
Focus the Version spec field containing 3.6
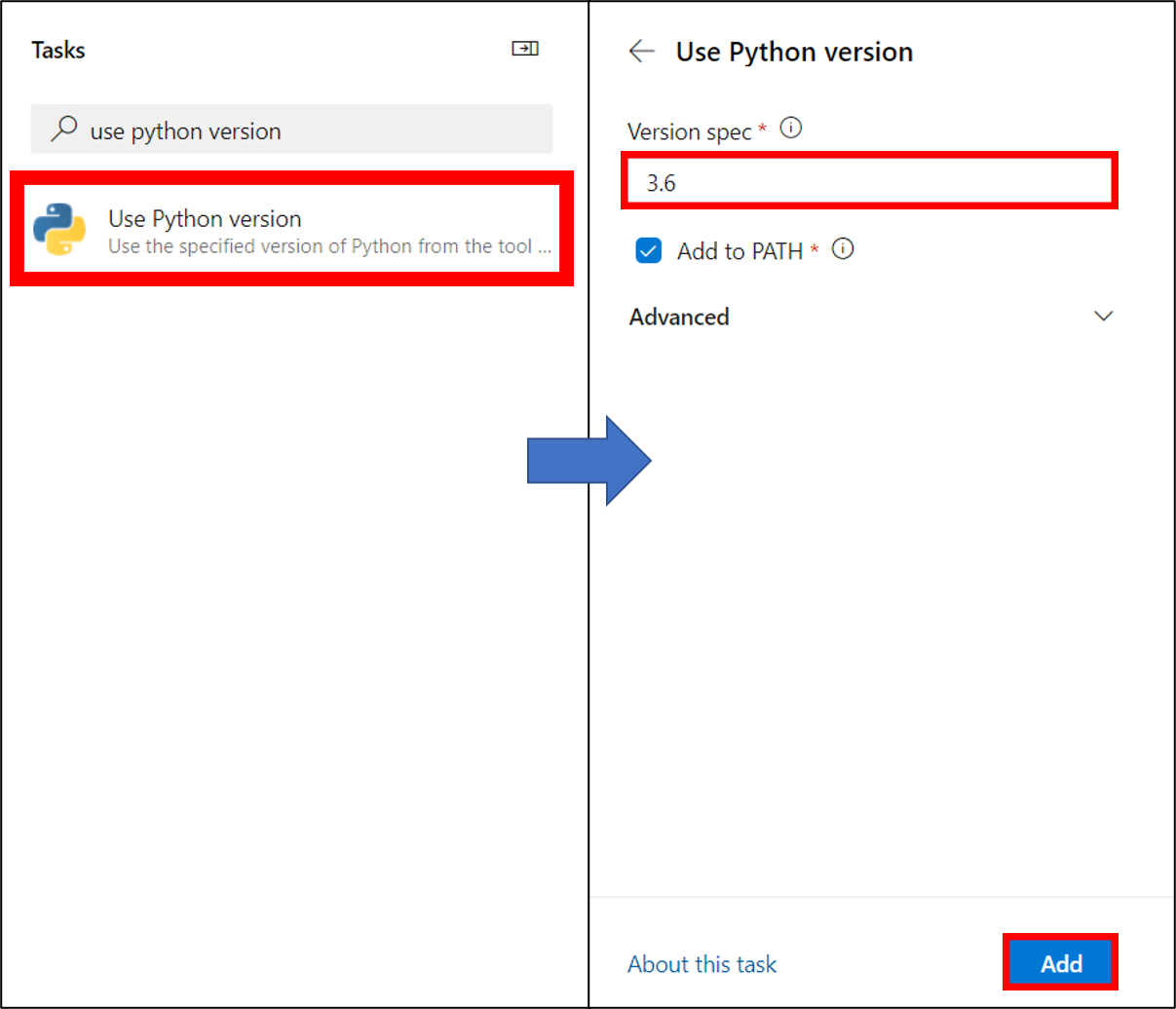pyautogui.click(x=869, y=182)
